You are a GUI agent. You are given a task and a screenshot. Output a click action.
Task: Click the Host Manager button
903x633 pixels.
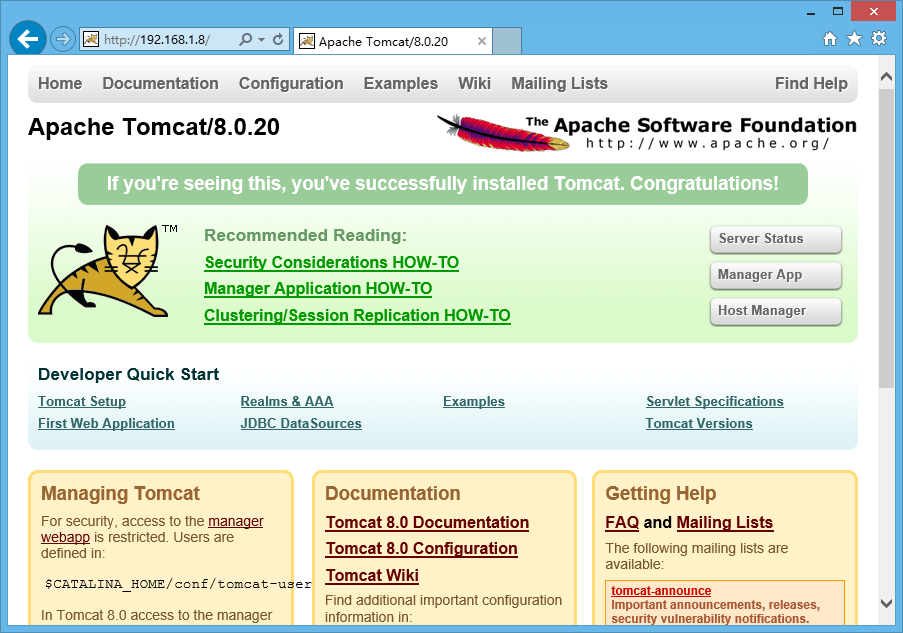[x=775, y=311]
